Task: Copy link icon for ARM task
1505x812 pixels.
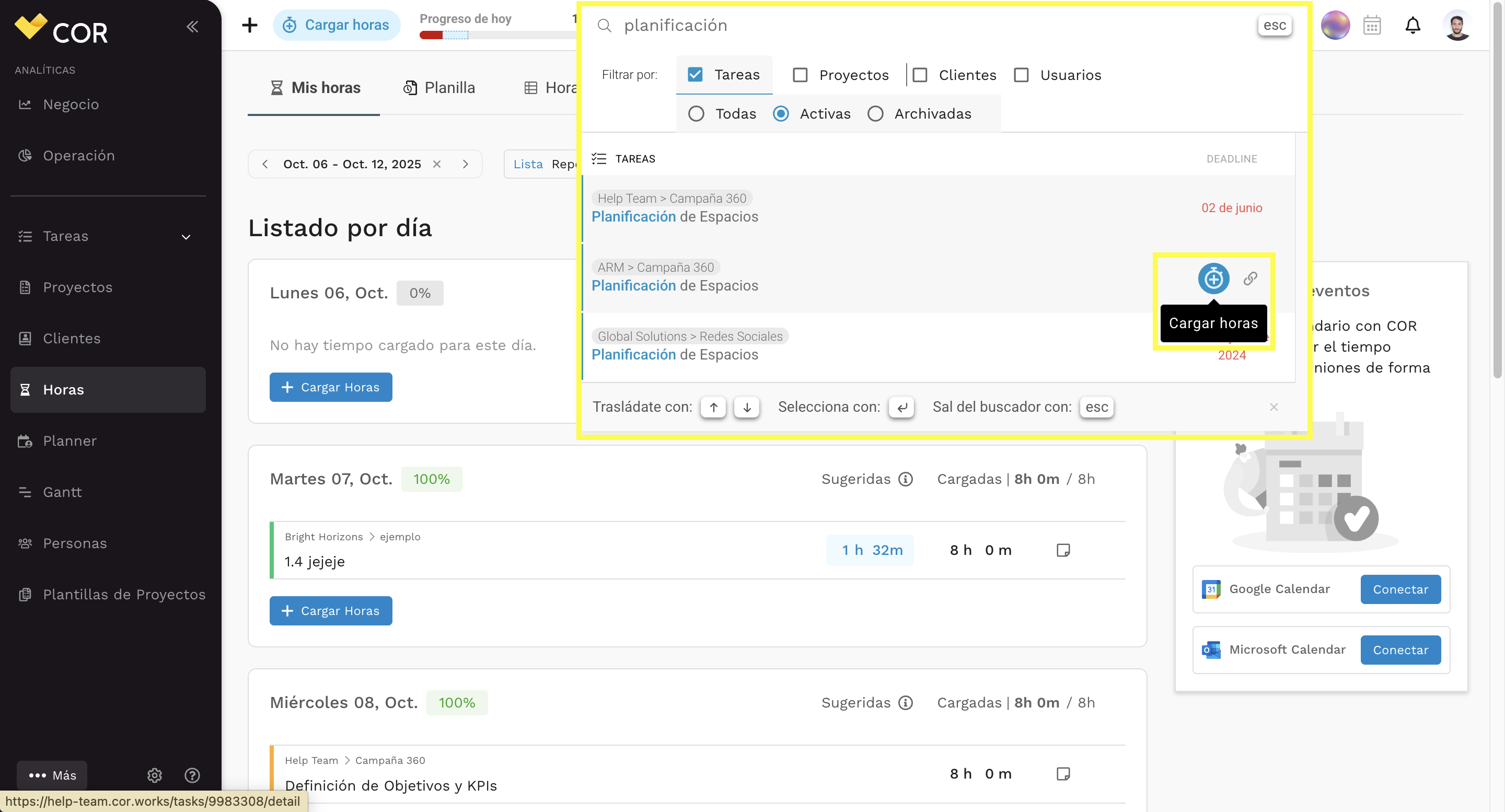Action: [1251, 279]
